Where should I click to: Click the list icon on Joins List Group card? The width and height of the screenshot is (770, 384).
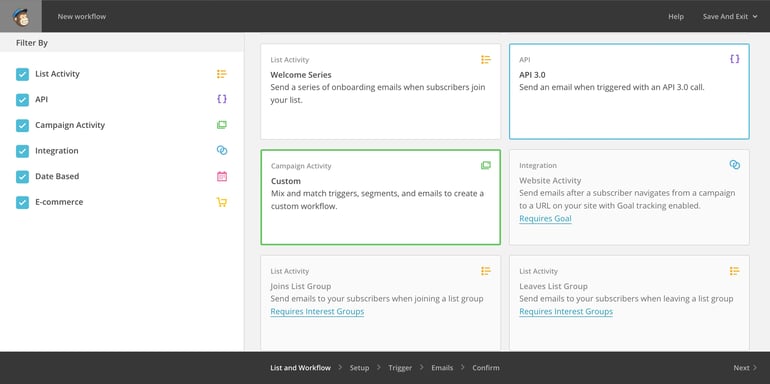point(486,271)
